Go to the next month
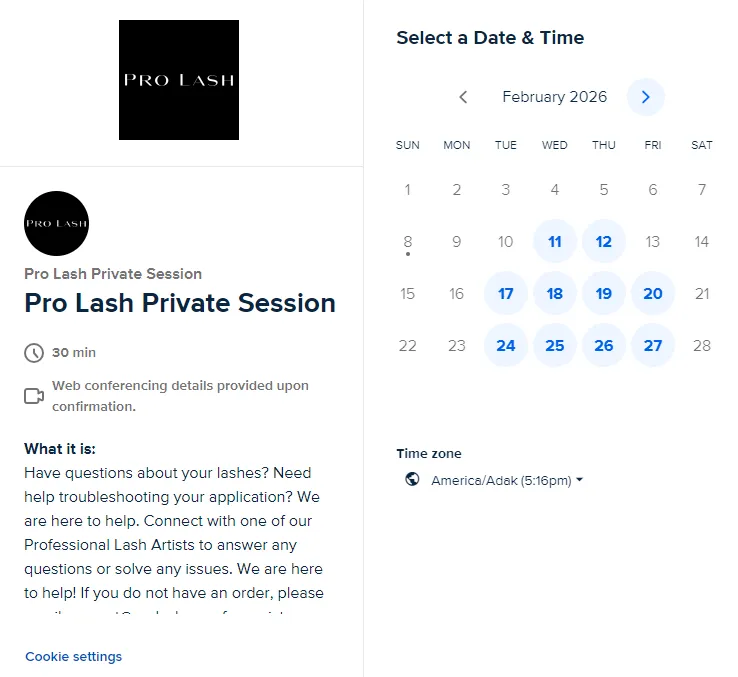 point(645,97)
